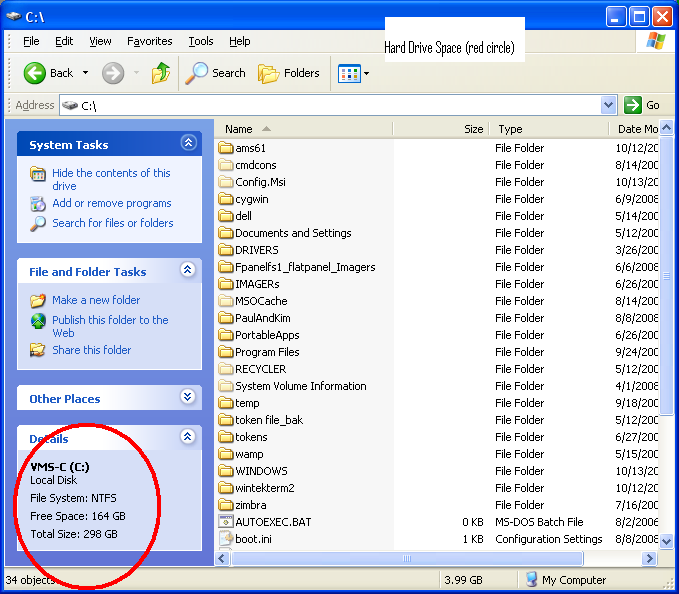Select the token file_bak folder name

coord(269,420)
